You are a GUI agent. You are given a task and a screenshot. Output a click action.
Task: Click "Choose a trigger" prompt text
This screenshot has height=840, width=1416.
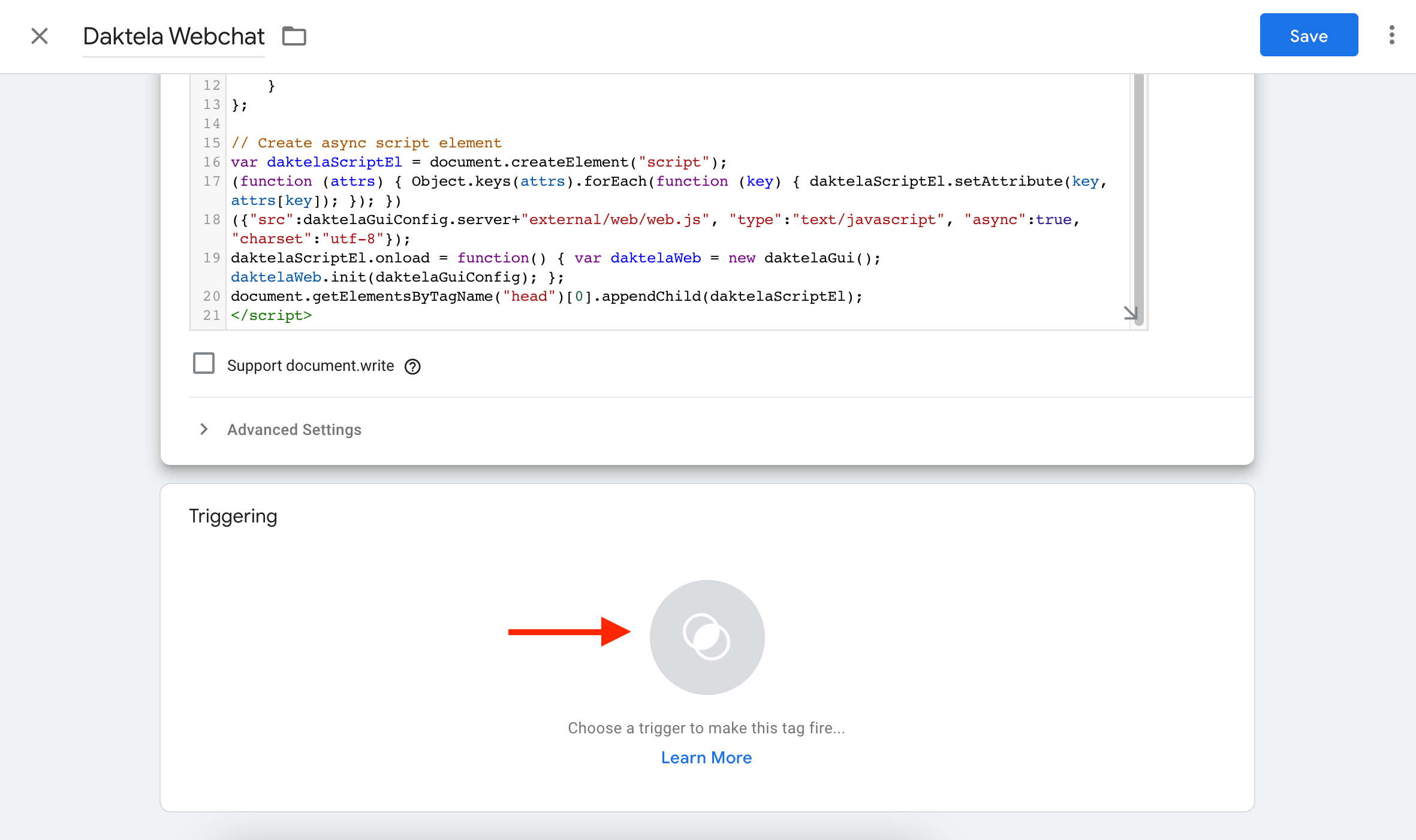coord(706,728)
